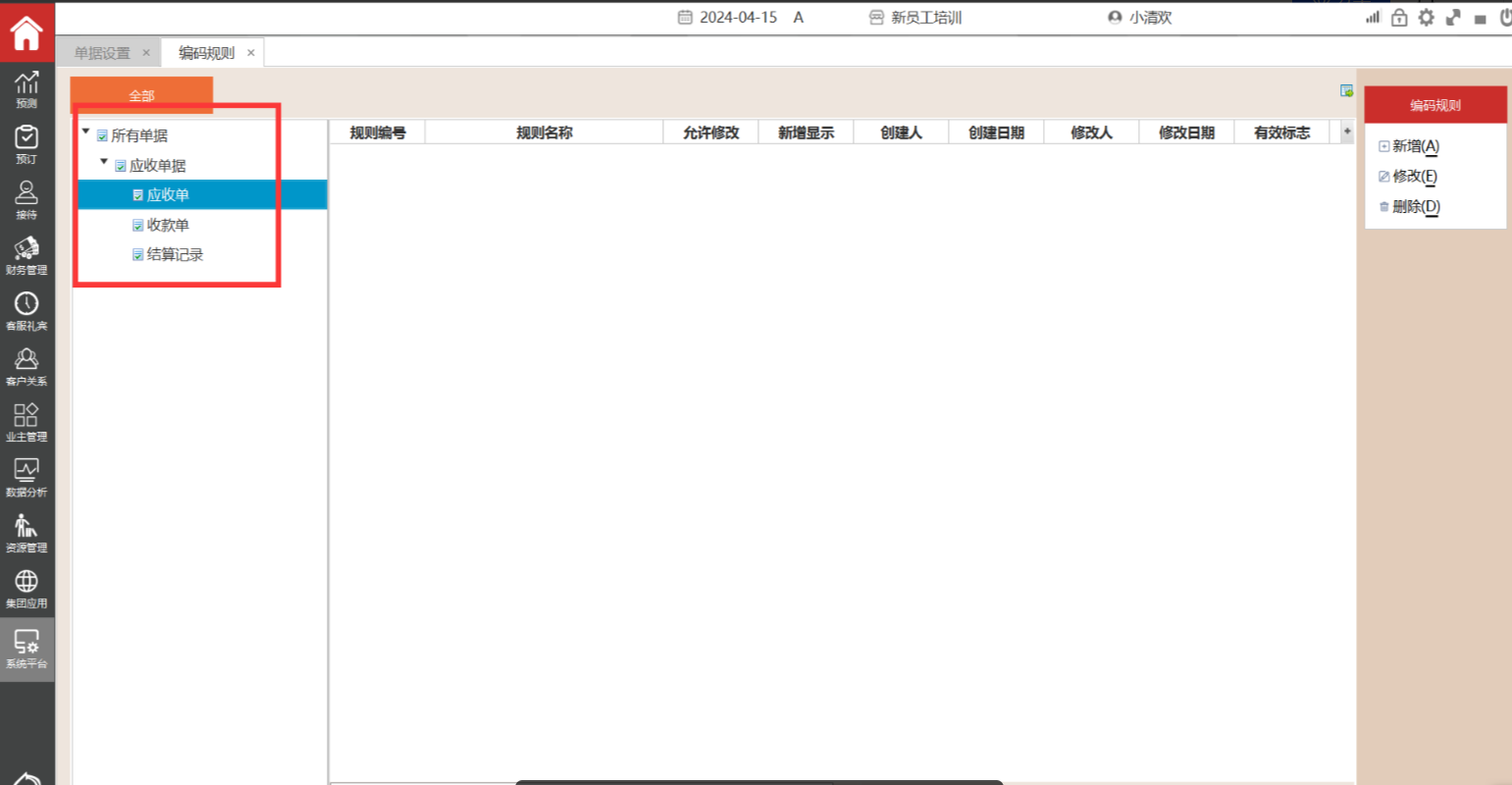Click the 删除(D) button
Screen dimensions: 1512x785
click(1409, 206)
